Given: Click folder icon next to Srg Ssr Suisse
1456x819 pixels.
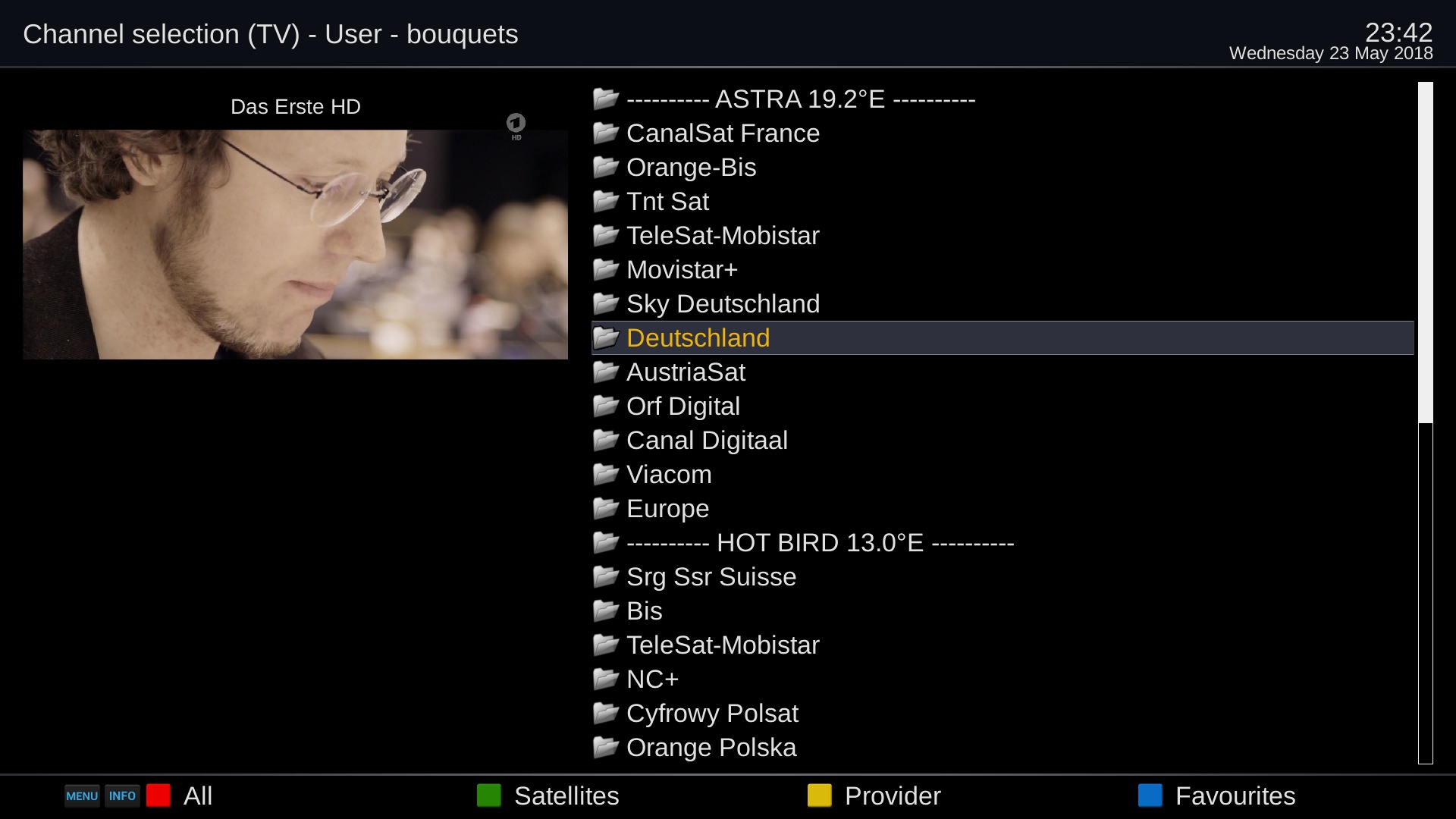Looking at the screenshot, I should 606,576.
